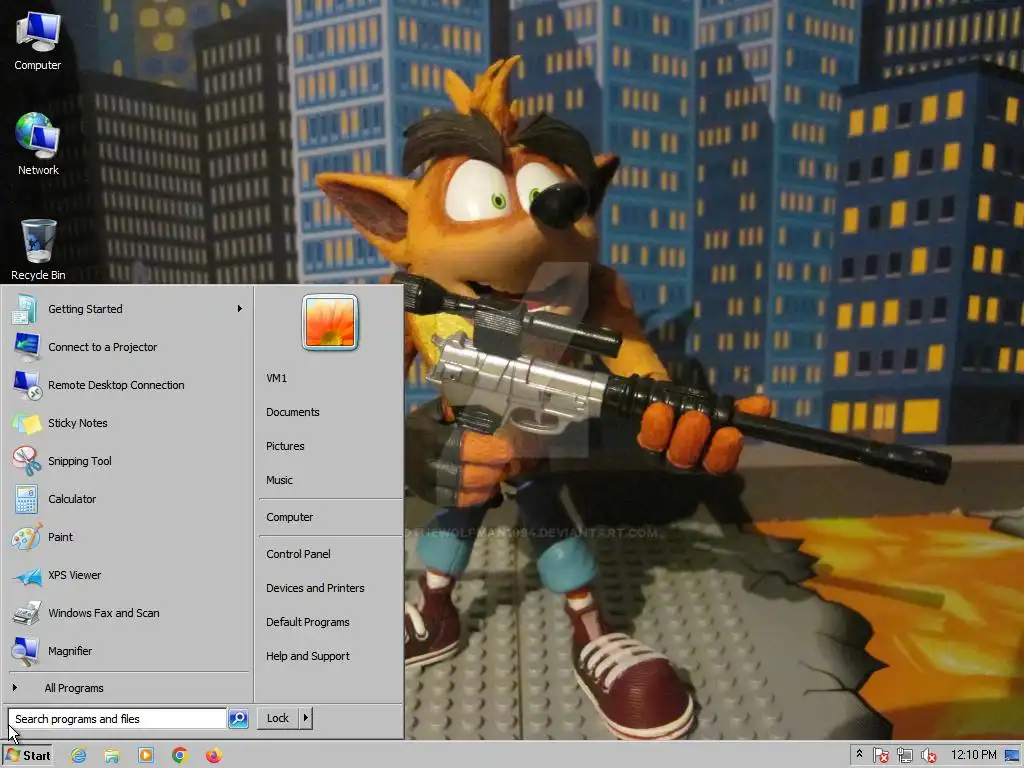Launch Magnifier by its label
The width and height of the screenshot is (1024, 768).
point(70,651)
